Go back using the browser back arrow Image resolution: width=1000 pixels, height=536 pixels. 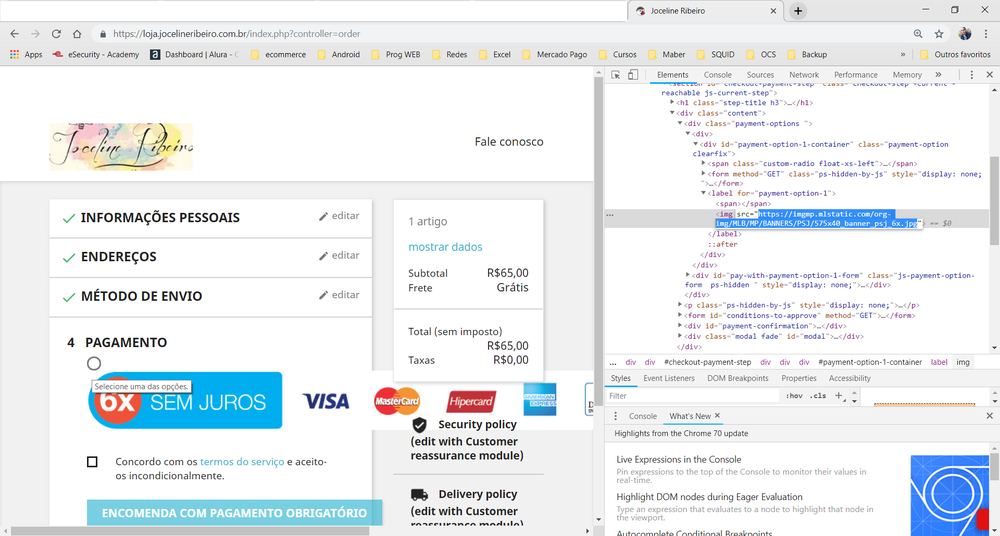pos(15,34)
